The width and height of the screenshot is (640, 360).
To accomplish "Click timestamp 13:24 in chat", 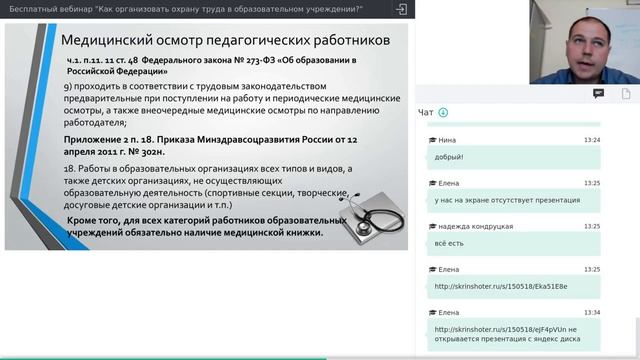I will (x=592, y=140).
